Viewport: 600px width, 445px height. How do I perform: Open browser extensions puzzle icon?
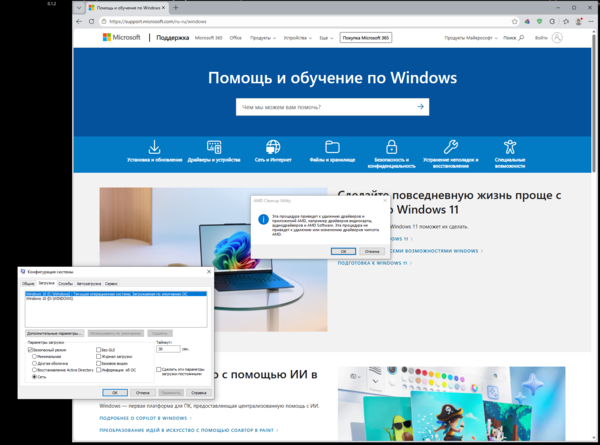552,21
